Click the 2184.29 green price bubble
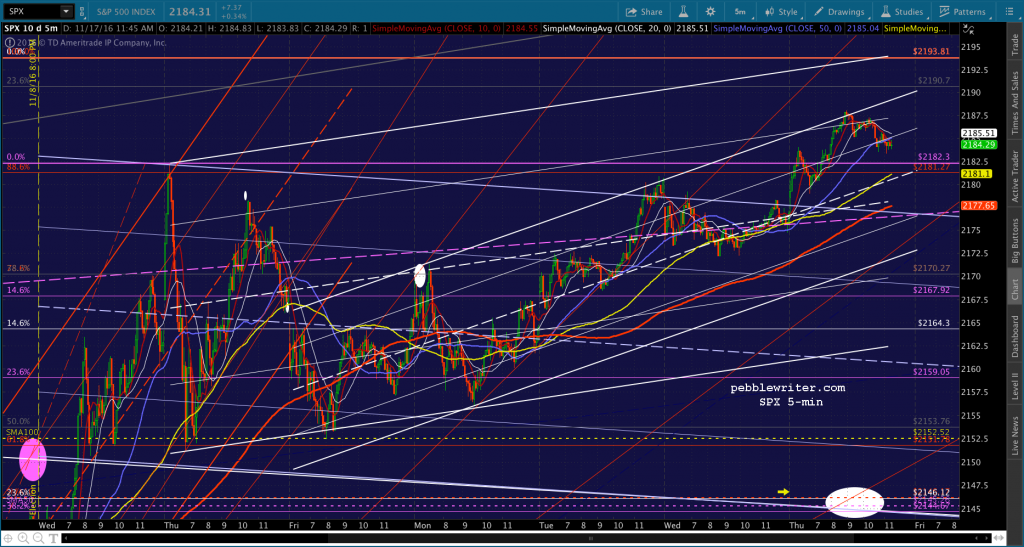Image resolution: width=1024 pixels, height=547 pixels. point(978,144)
